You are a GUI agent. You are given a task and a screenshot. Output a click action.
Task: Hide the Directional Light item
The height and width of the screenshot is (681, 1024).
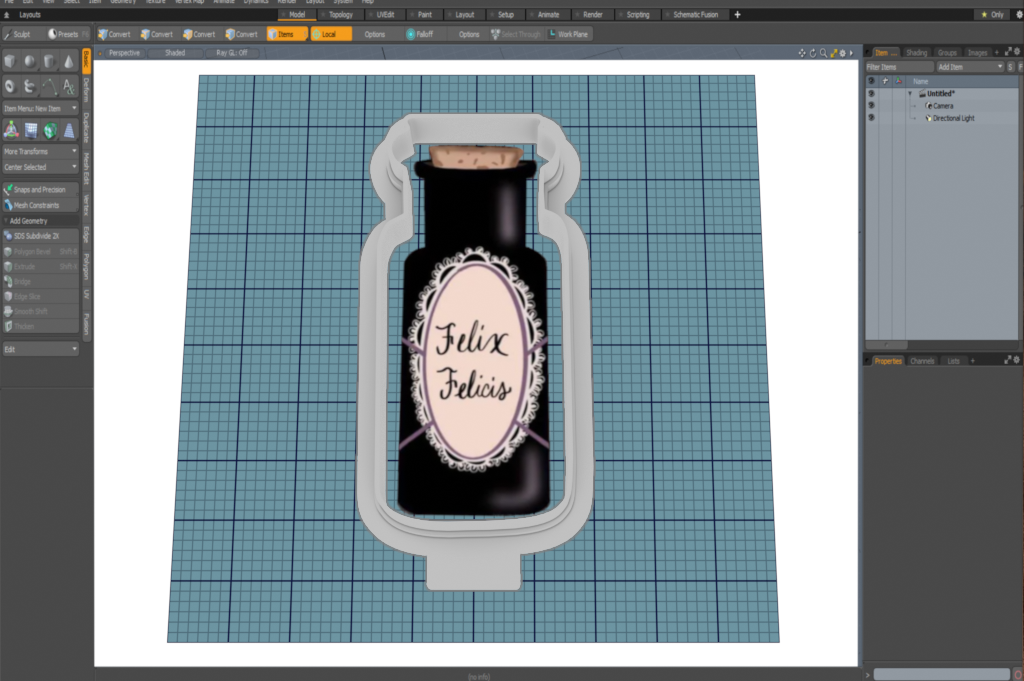tap(871, 118)
